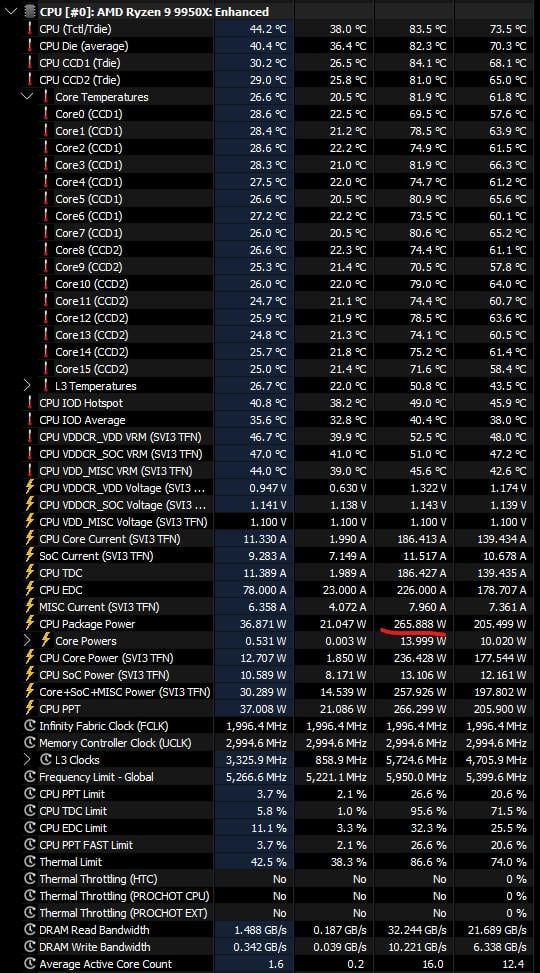The height and width of the screenshot is (973, 540).
Task: Select the Thermal Throttling (PROCHOT CPU) label
Action: pos(124,896)
